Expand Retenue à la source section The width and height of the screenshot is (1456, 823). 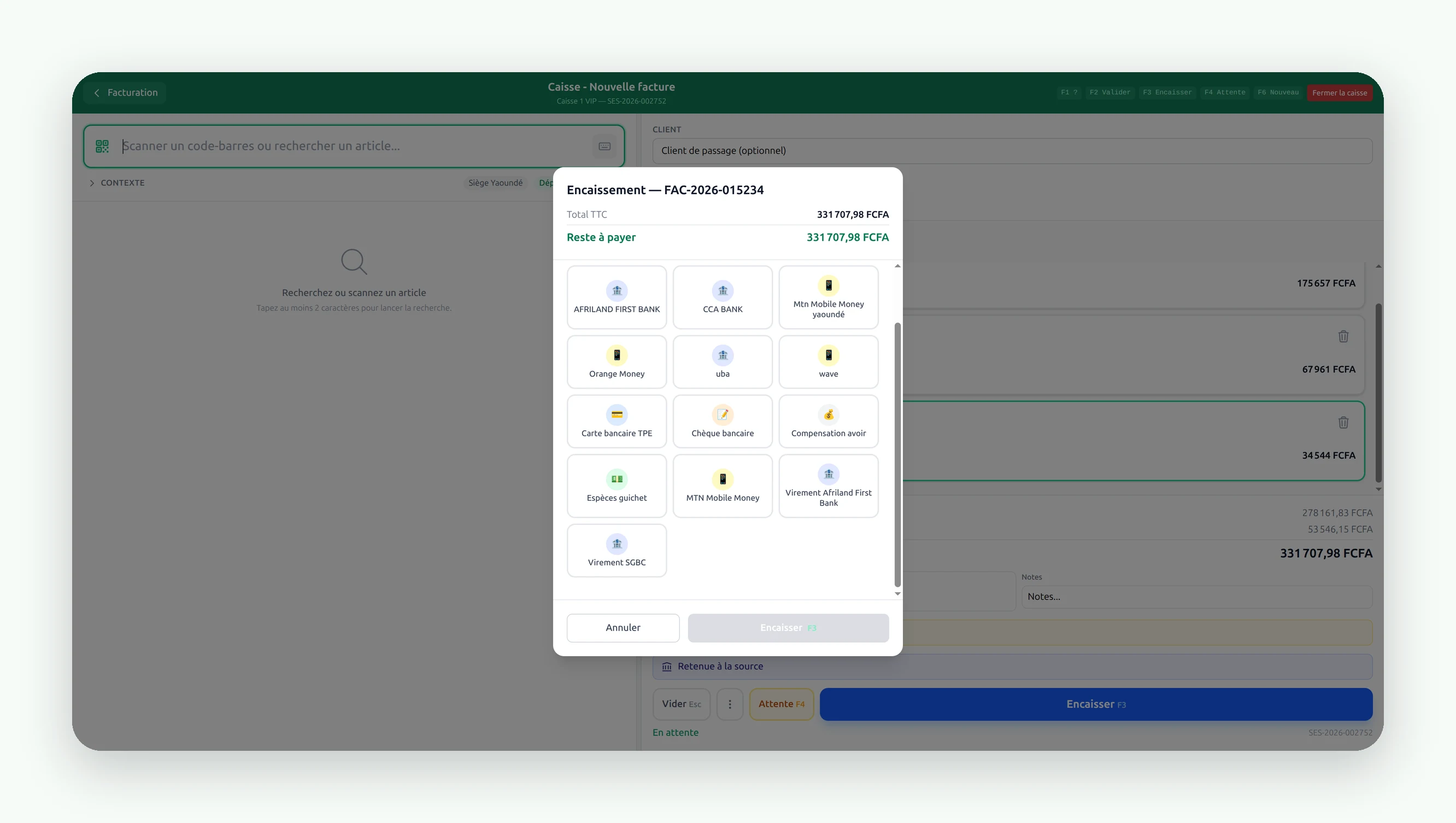[x=1012, y=666]
